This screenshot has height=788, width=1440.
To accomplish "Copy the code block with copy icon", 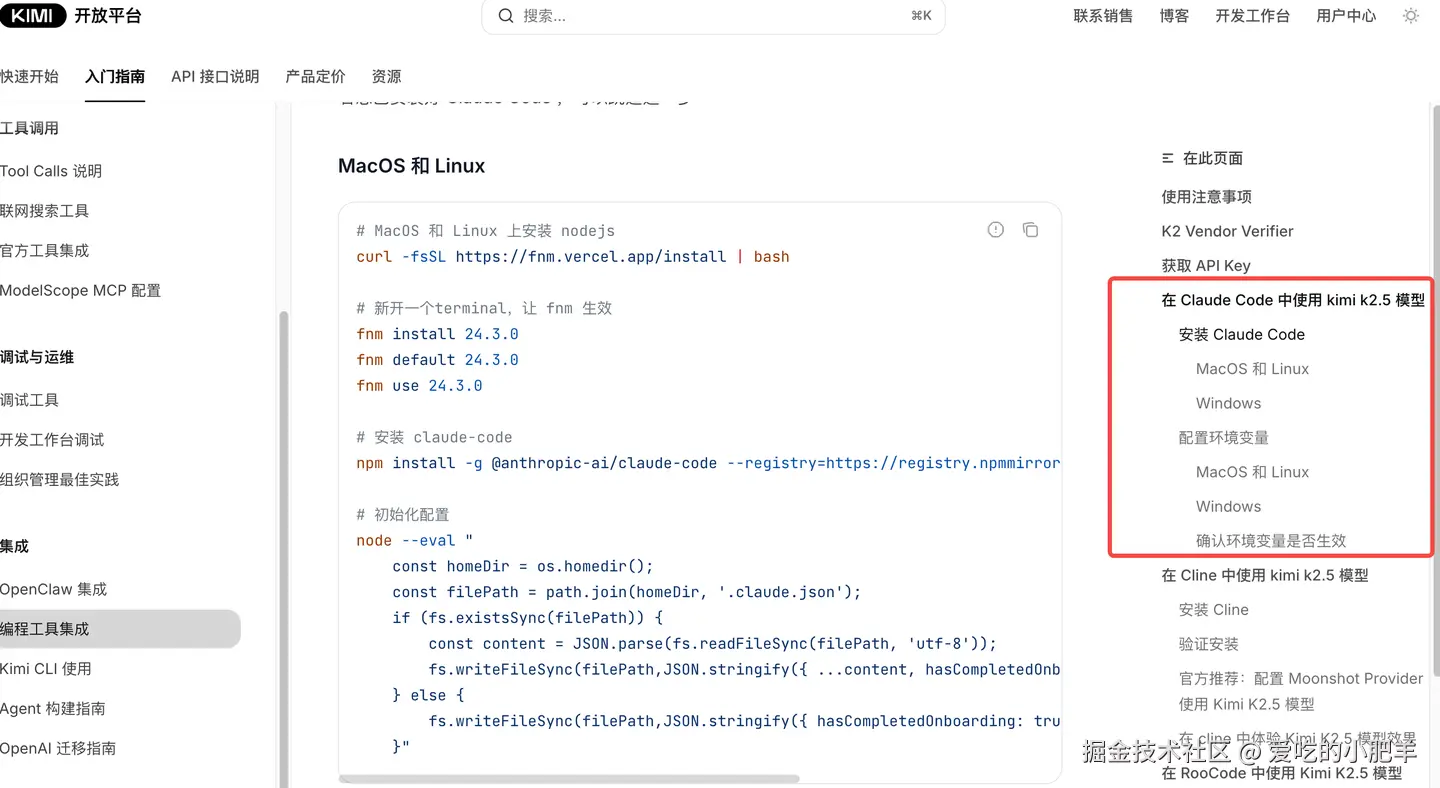I will 1030,230.
